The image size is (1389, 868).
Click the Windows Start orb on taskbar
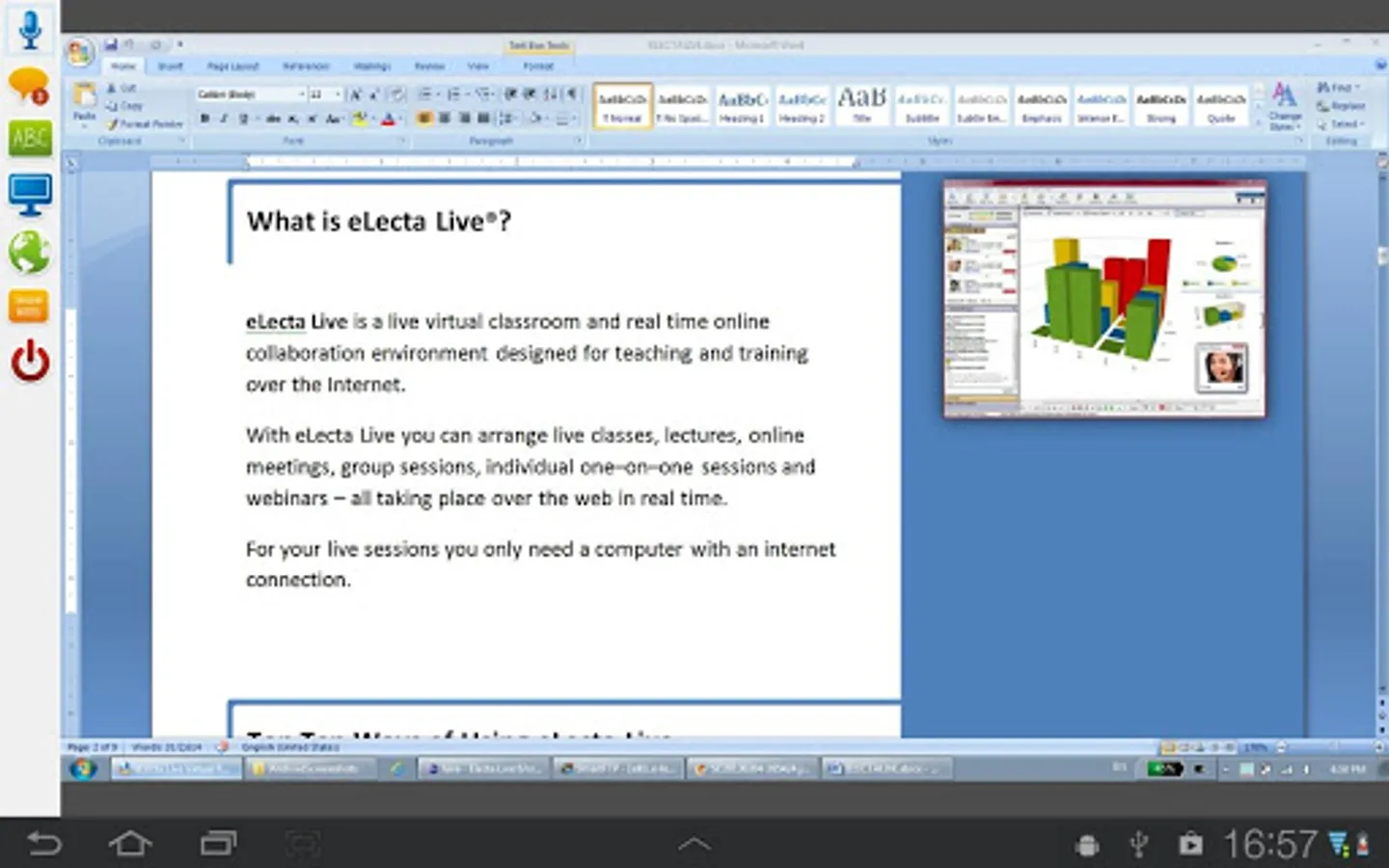(x=83, y=769)
